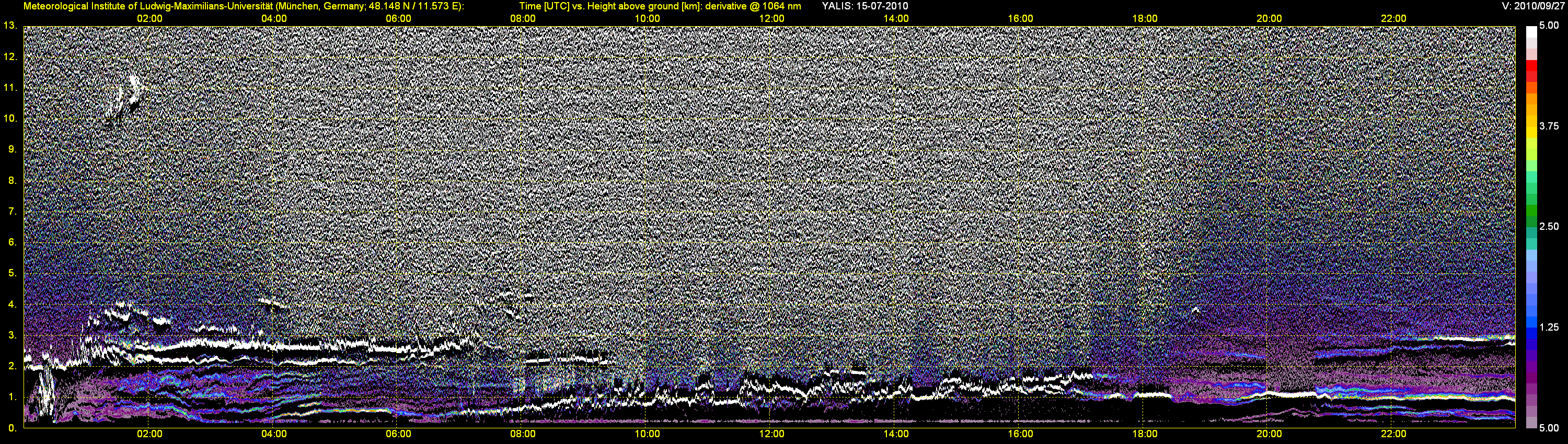Click '02:00' on the upper time axis
Viewport: 1568px width, 444px height.
(x=149, y=18)
